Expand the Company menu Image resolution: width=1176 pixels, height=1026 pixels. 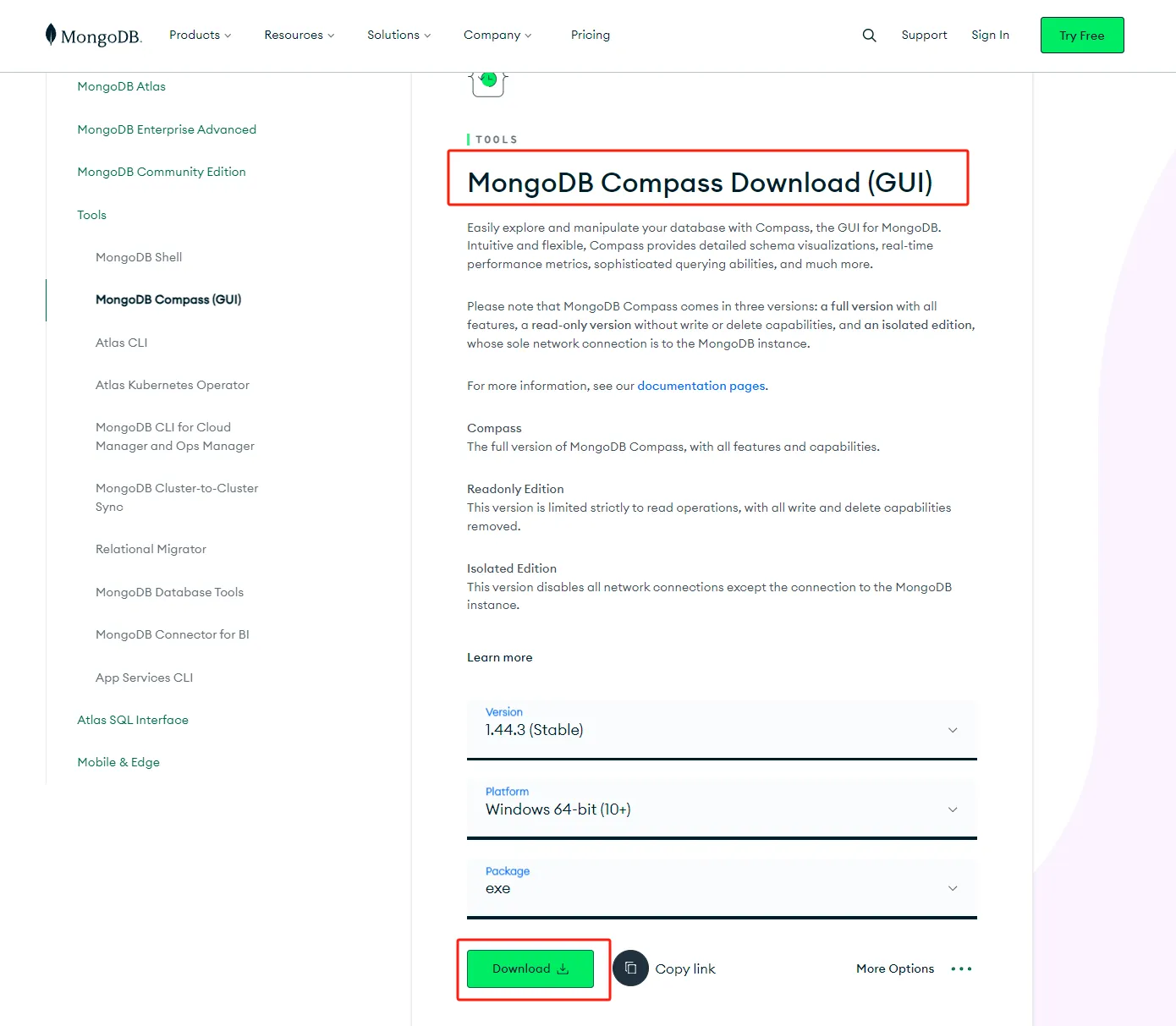click(497, 35)
